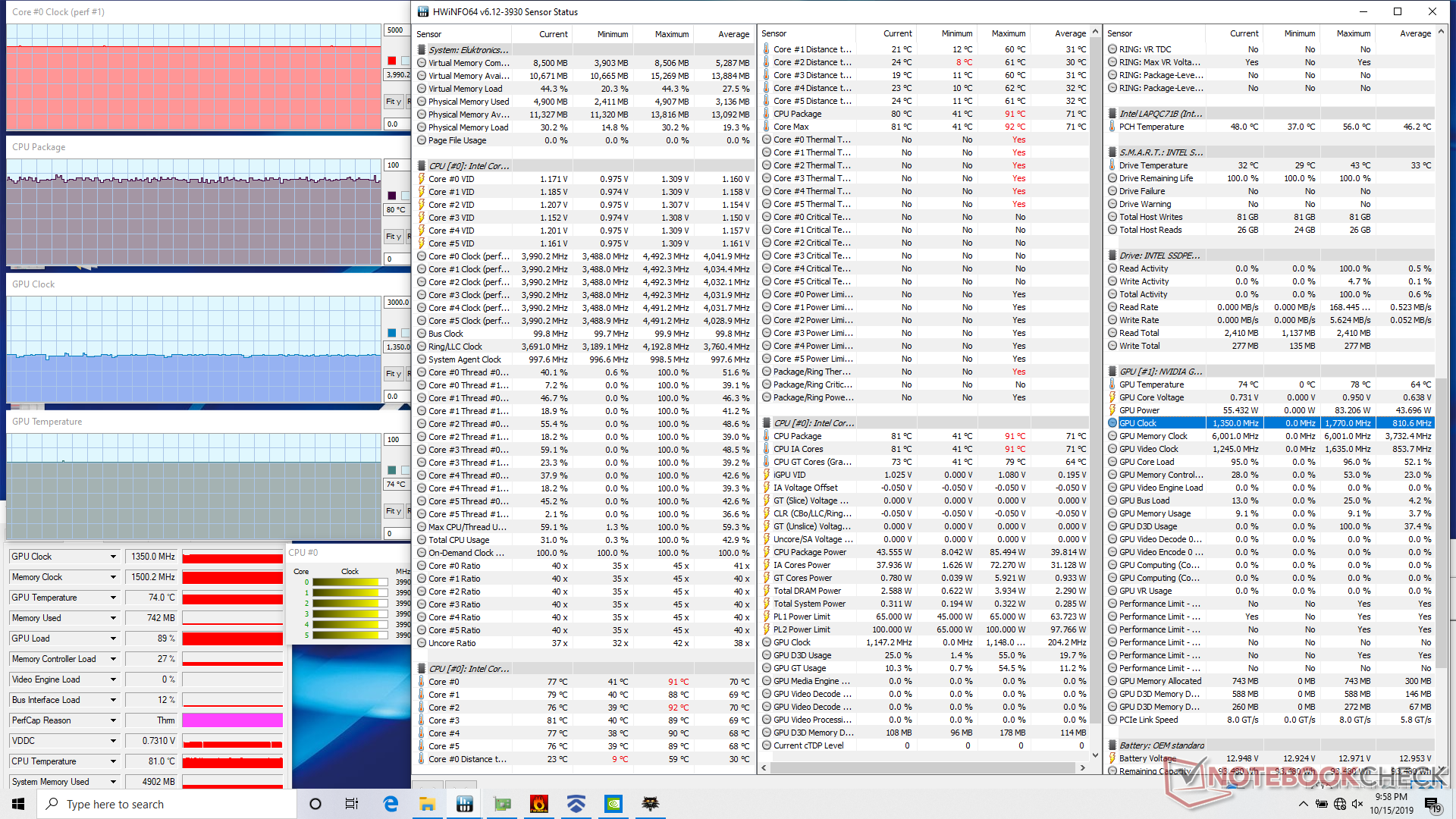Open the Video Engine Load dropdown
The height and width of the screenshot is (819, 1456).
point(114,679)
